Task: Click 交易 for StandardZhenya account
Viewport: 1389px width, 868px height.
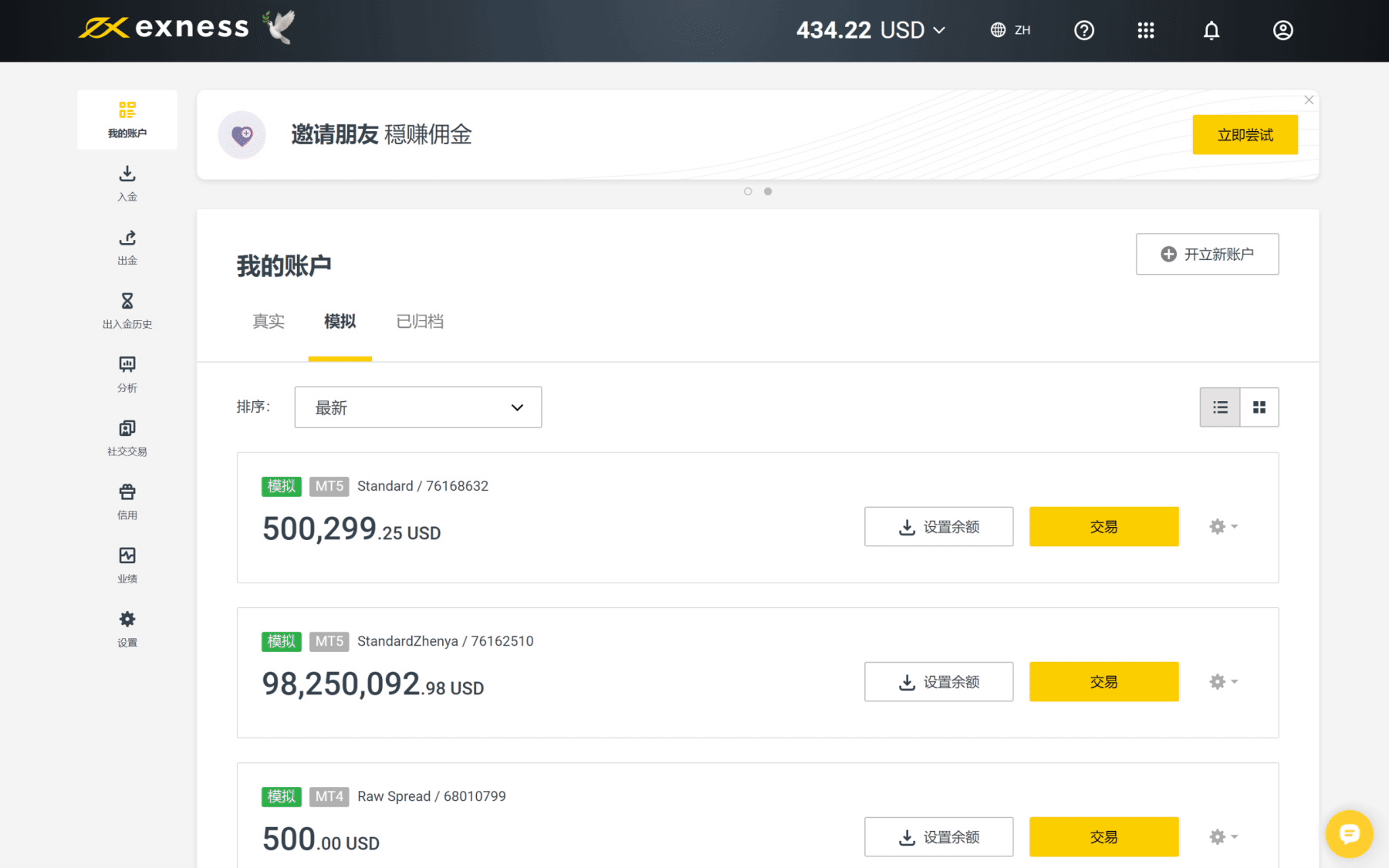Action: click(x=1103, y=682)
